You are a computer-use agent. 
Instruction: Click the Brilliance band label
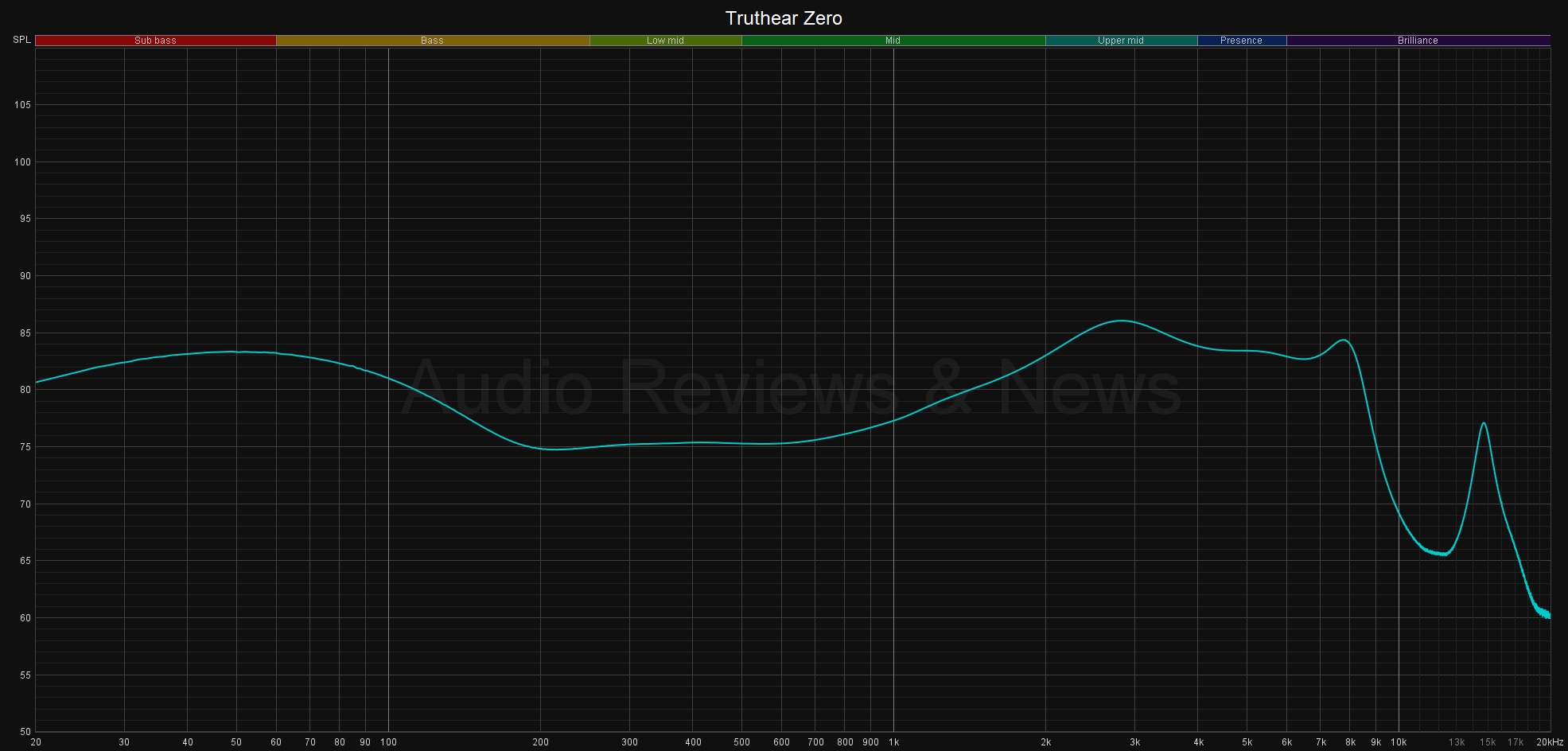pyautogui.click(x=1418, y=41)
